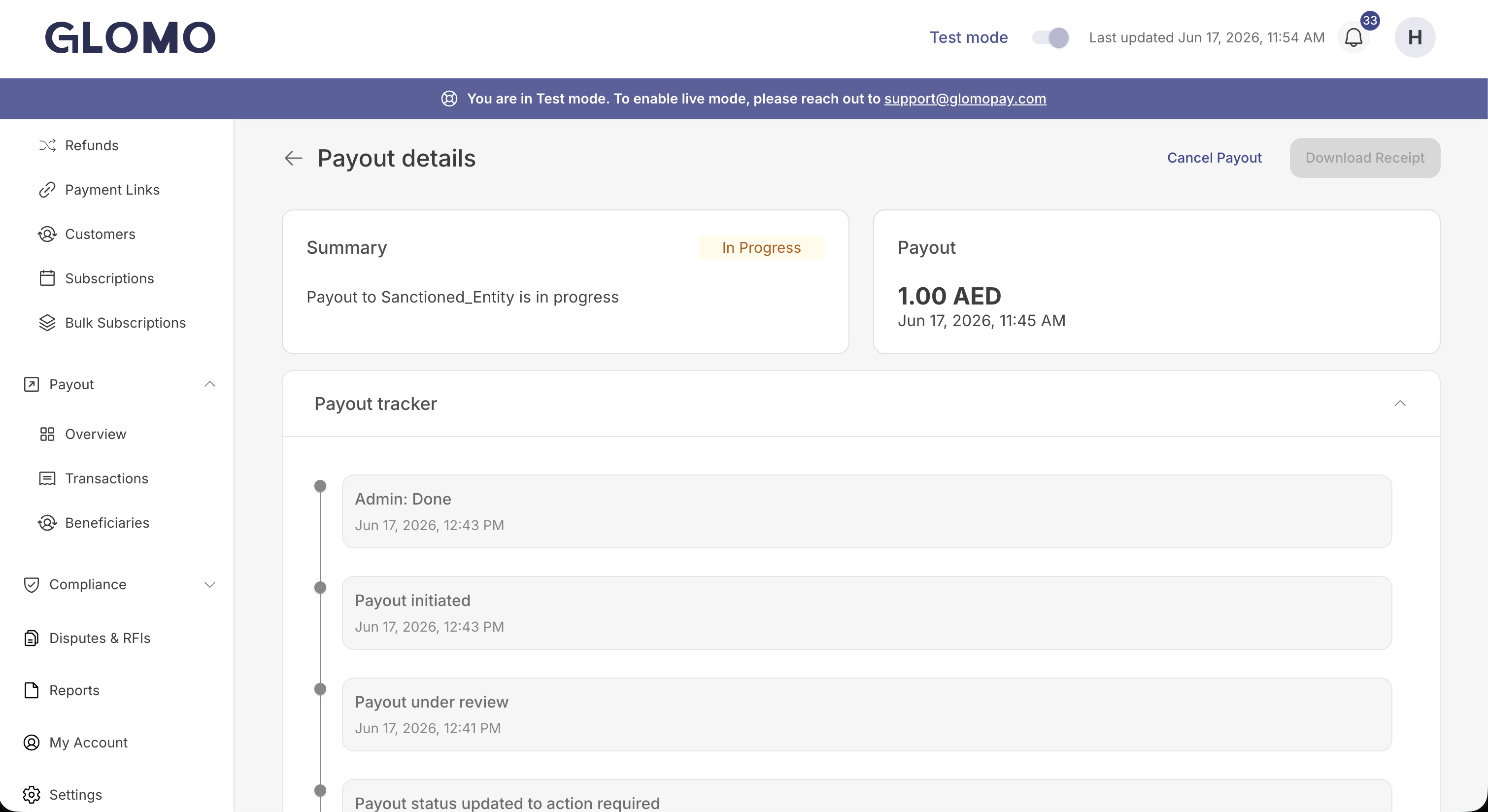1488x812 pixels.
Task: Select the Payout under review entry
Action: (x=867, y=715)
